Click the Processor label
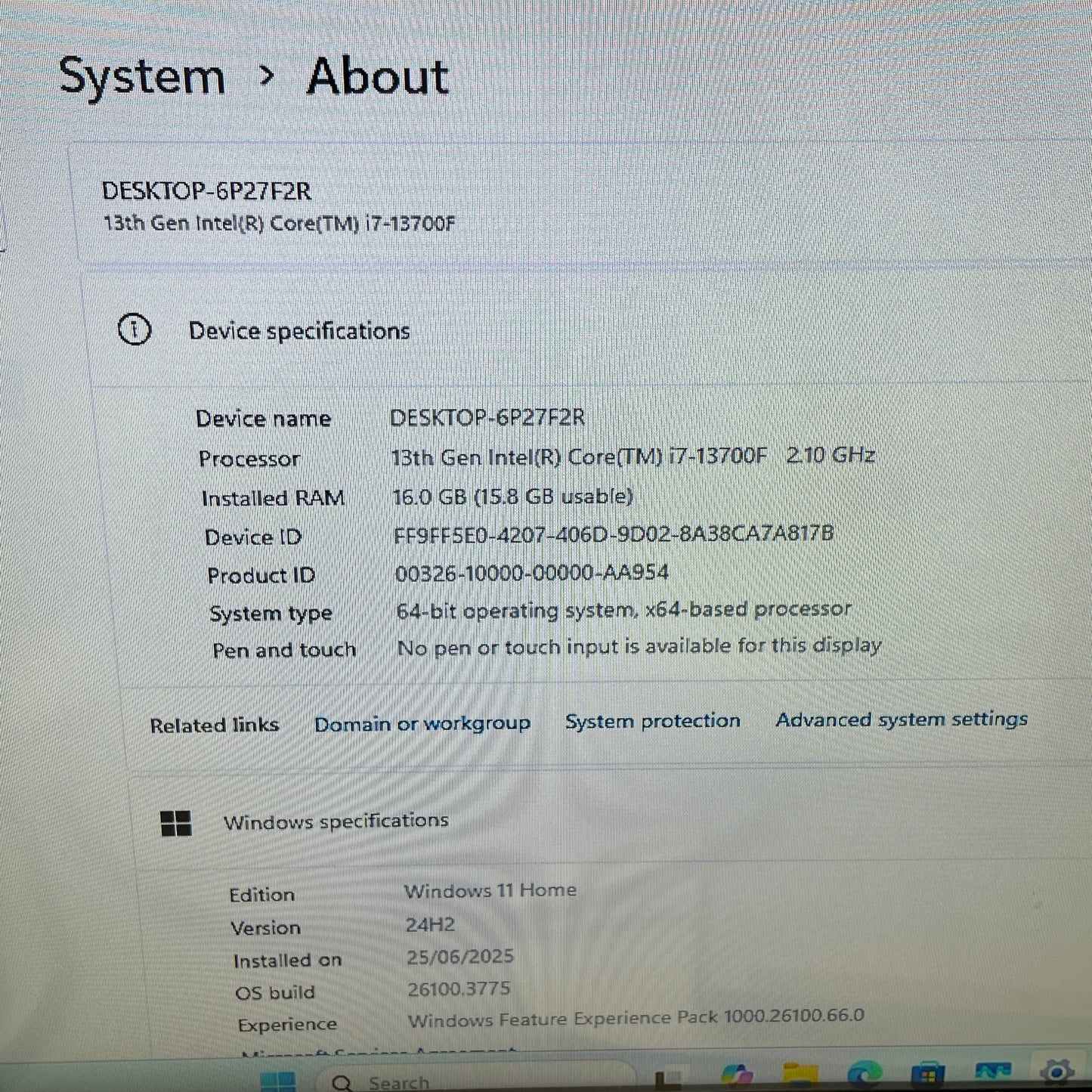 point(249,459)
